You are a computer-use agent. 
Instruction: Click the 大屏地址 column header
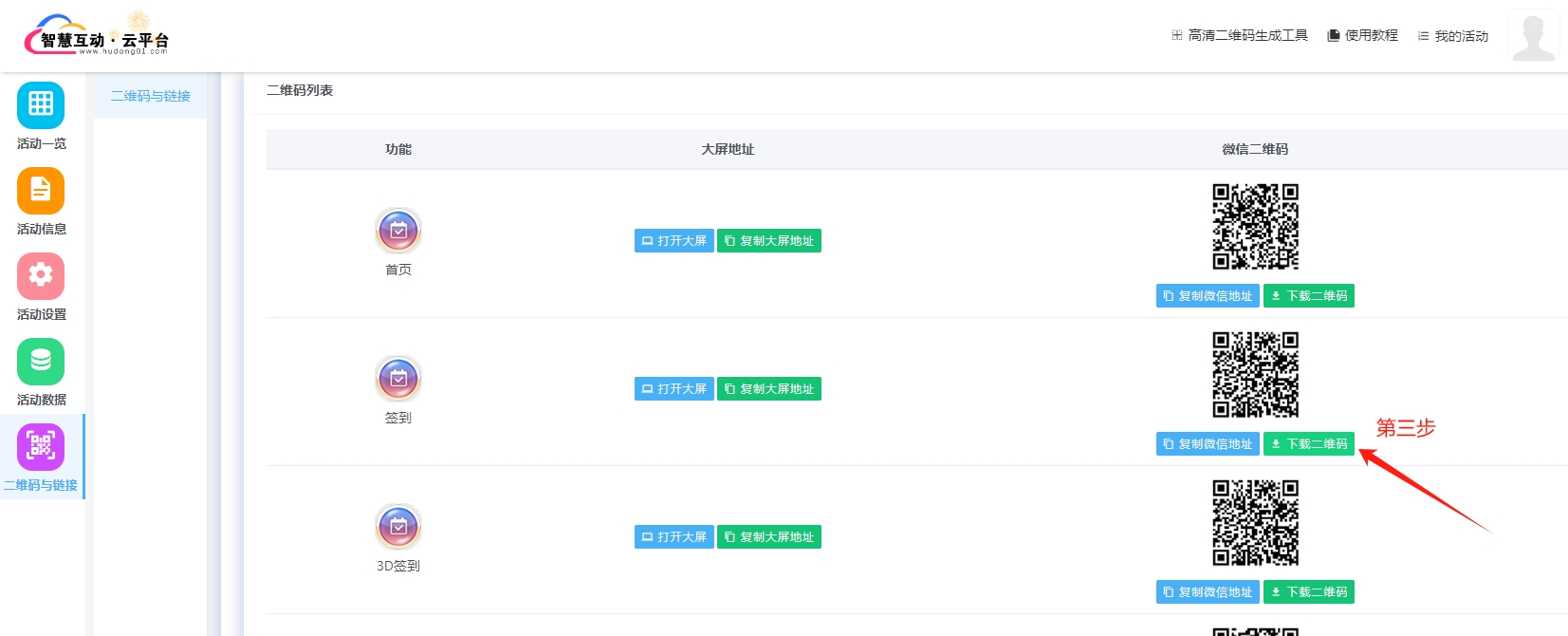pyautogui.click(x=728, y=149)
